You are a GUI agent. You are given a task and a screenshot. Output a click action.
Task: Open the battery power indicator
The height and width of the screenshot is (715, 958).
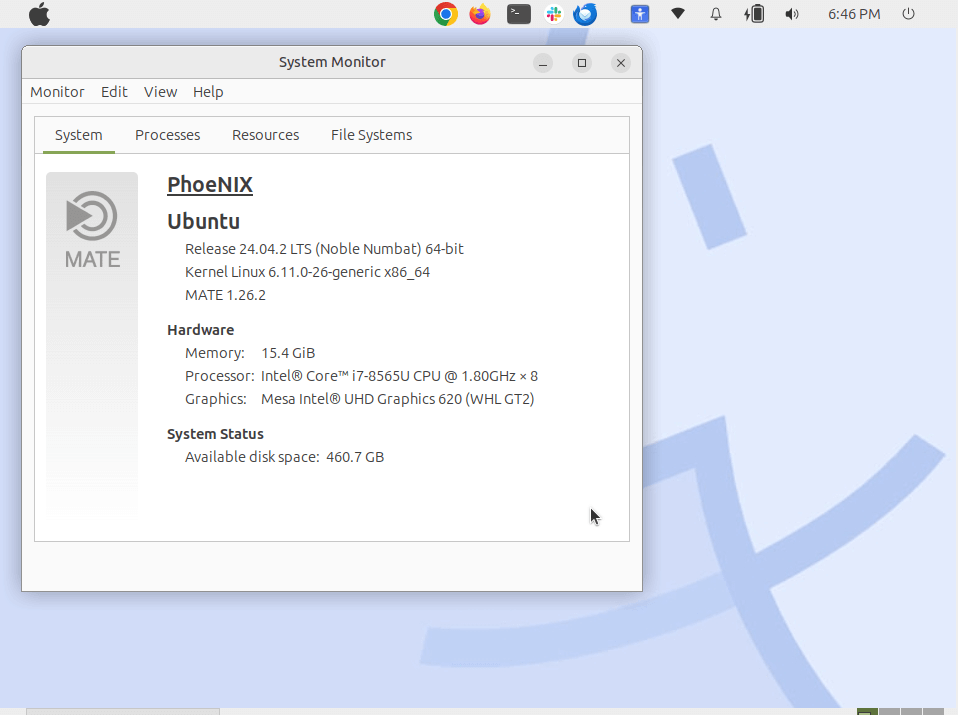pyautogui.click(x=754, y=14)
